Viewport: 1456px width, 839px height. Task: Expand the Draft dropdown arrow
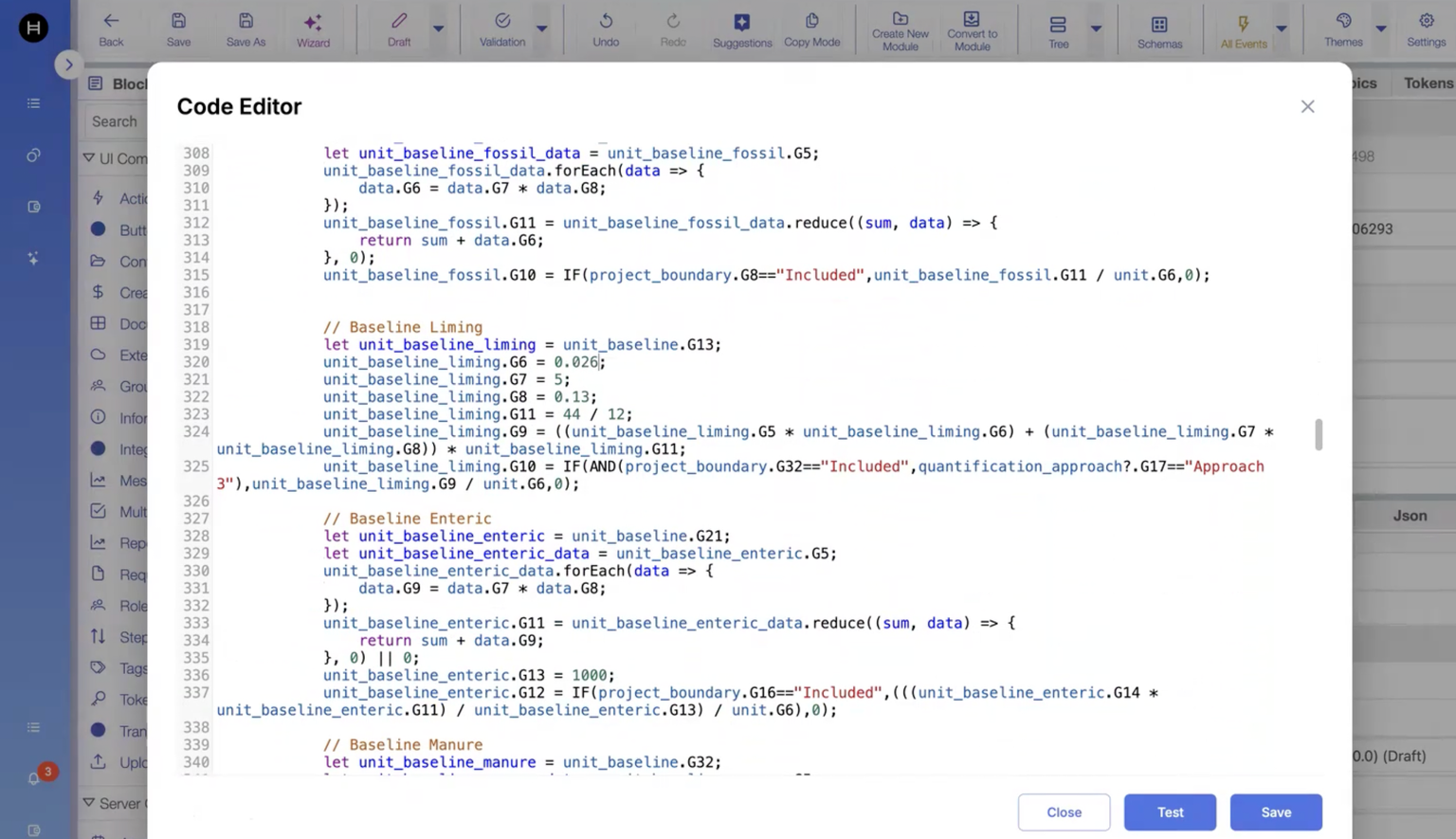pos(438,28)
